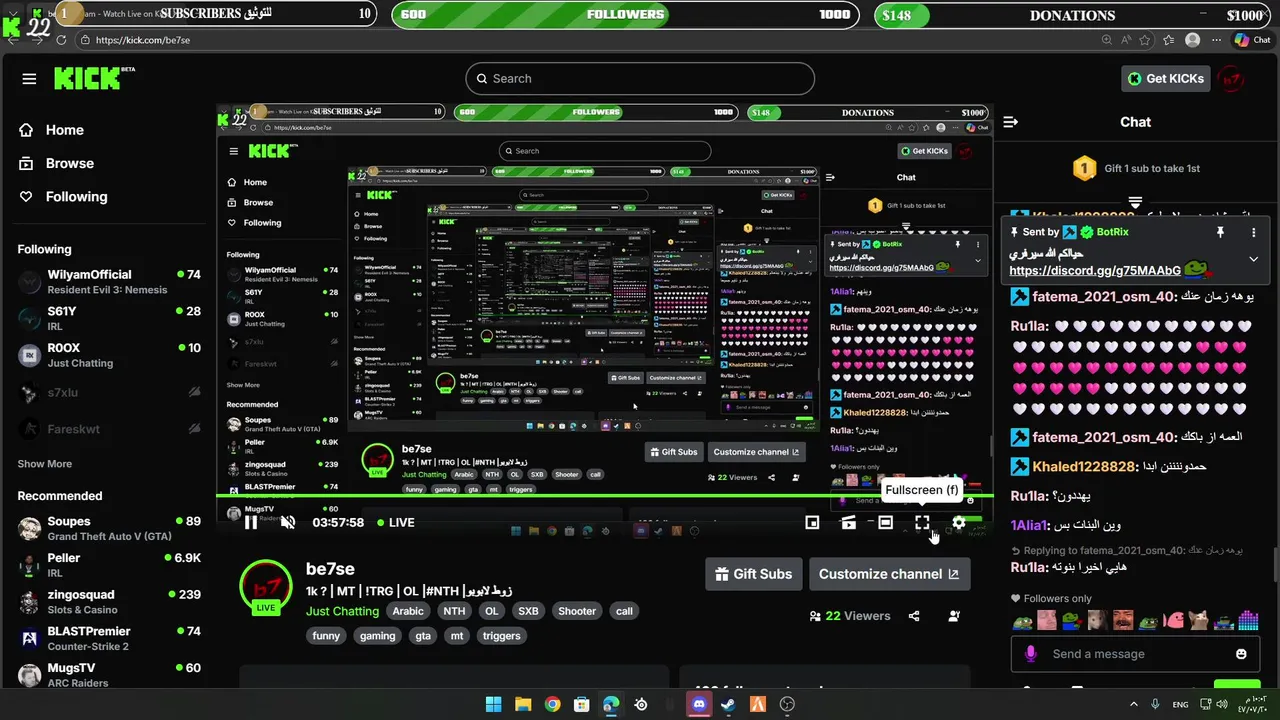The image size is (1280, 720).
Task: Select the OL tag
Action: (491, 611)
